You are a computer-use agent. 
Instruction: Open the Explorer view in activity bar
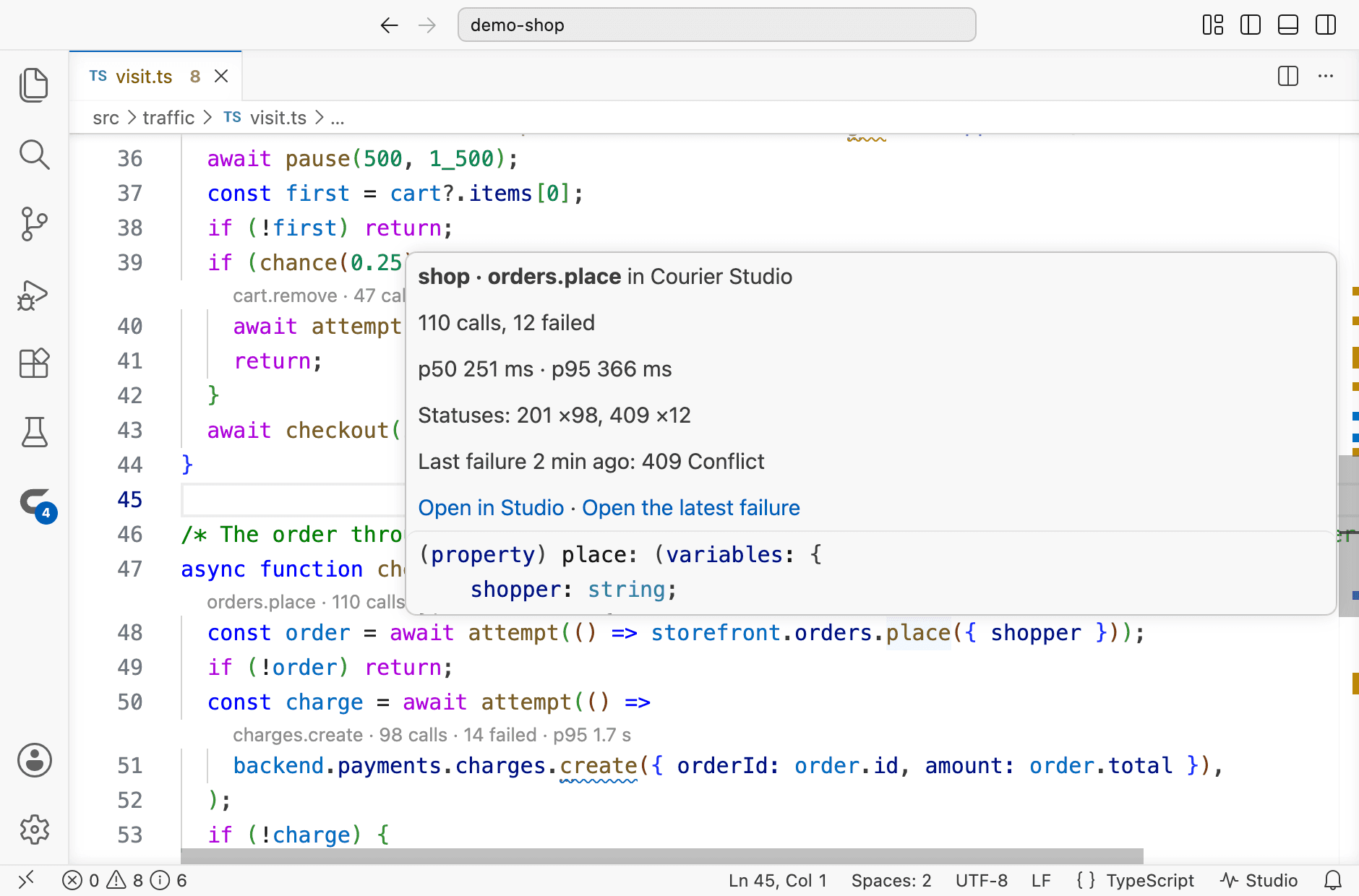tap(34, 85)
